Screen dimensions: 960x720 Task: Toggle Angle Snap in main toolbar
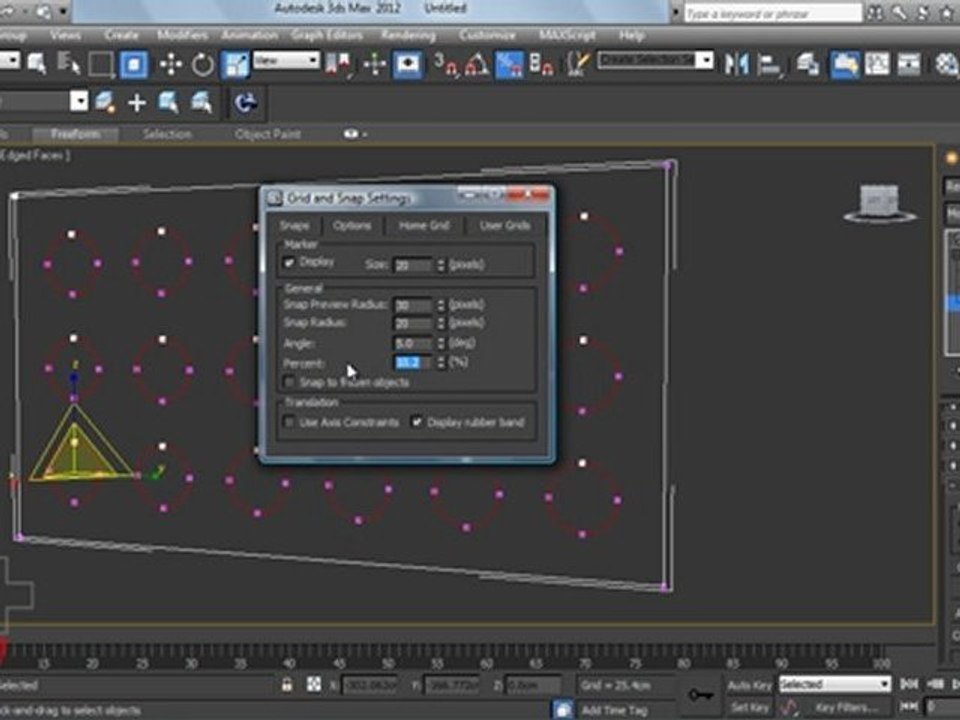click(x=477, y=64)
